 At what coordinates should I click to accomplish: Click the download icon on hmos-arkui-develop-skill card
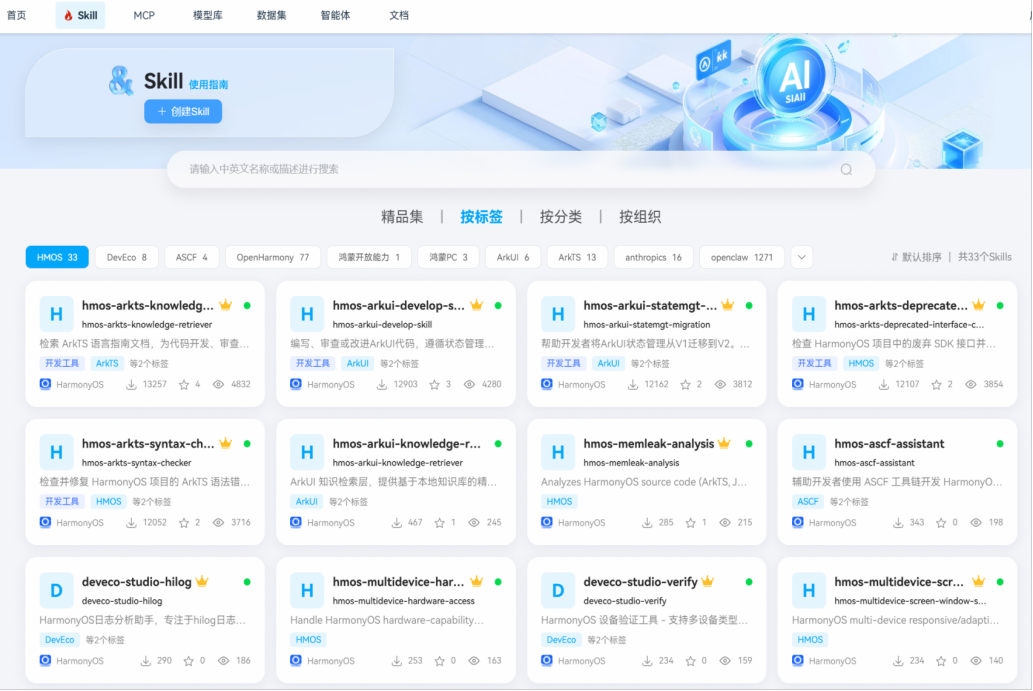[x=381, y=385]
